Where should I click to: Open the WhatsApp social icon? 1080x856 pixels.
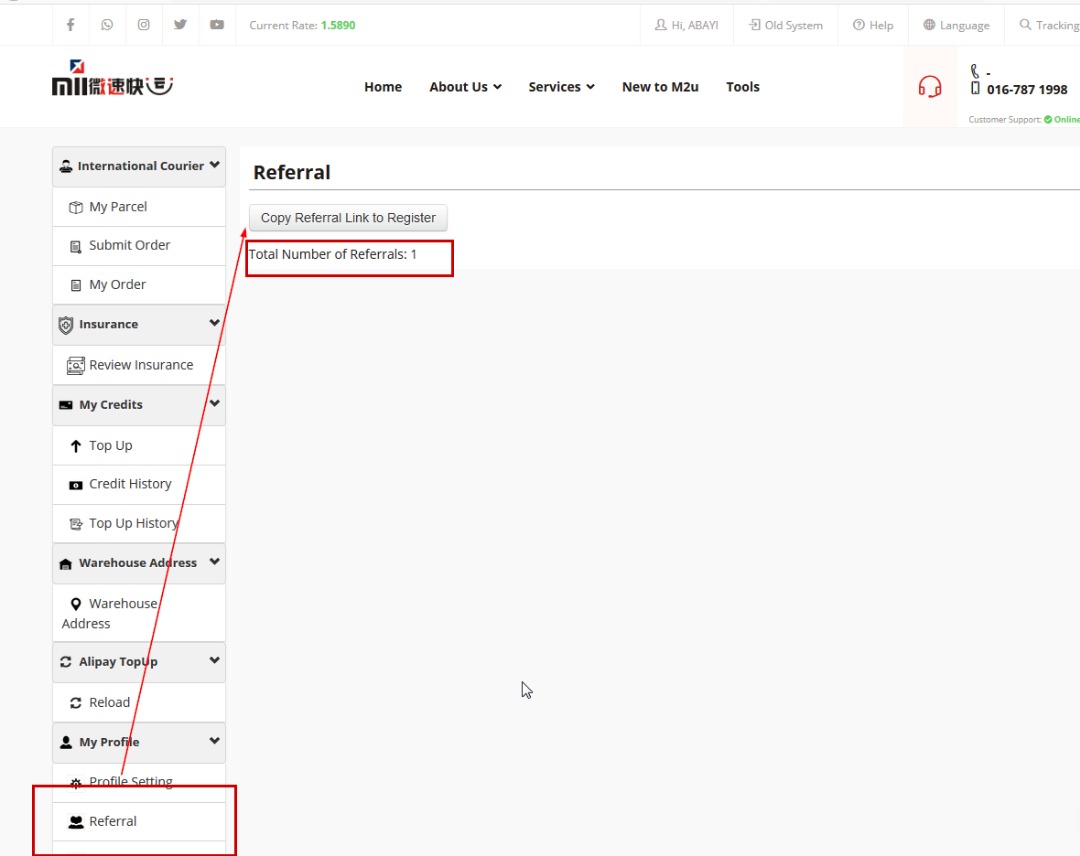(x=107, y=25)
